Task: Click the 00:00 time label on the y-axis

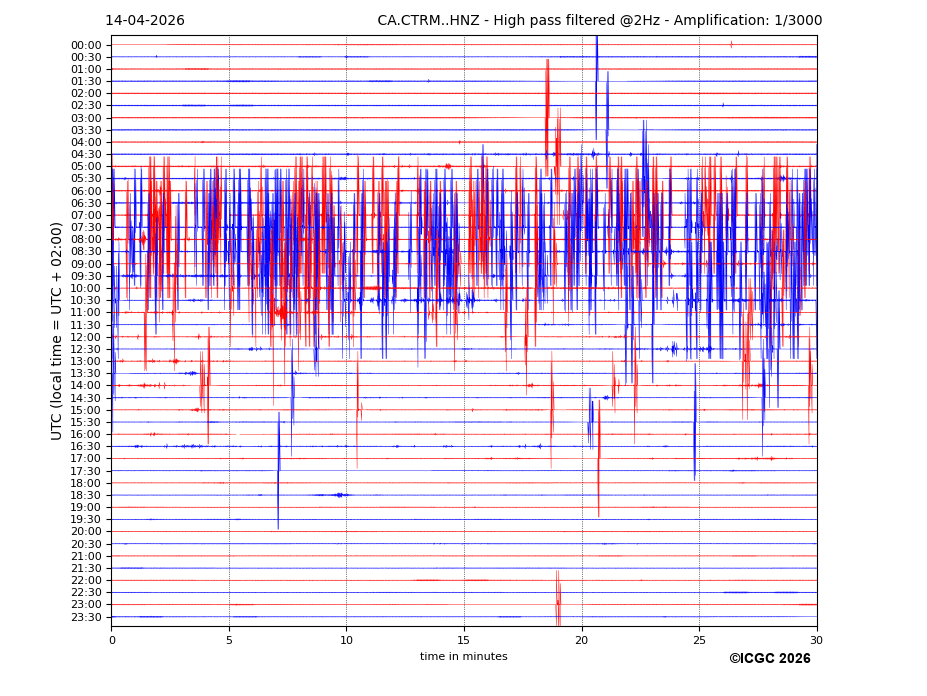Action: 86,45
